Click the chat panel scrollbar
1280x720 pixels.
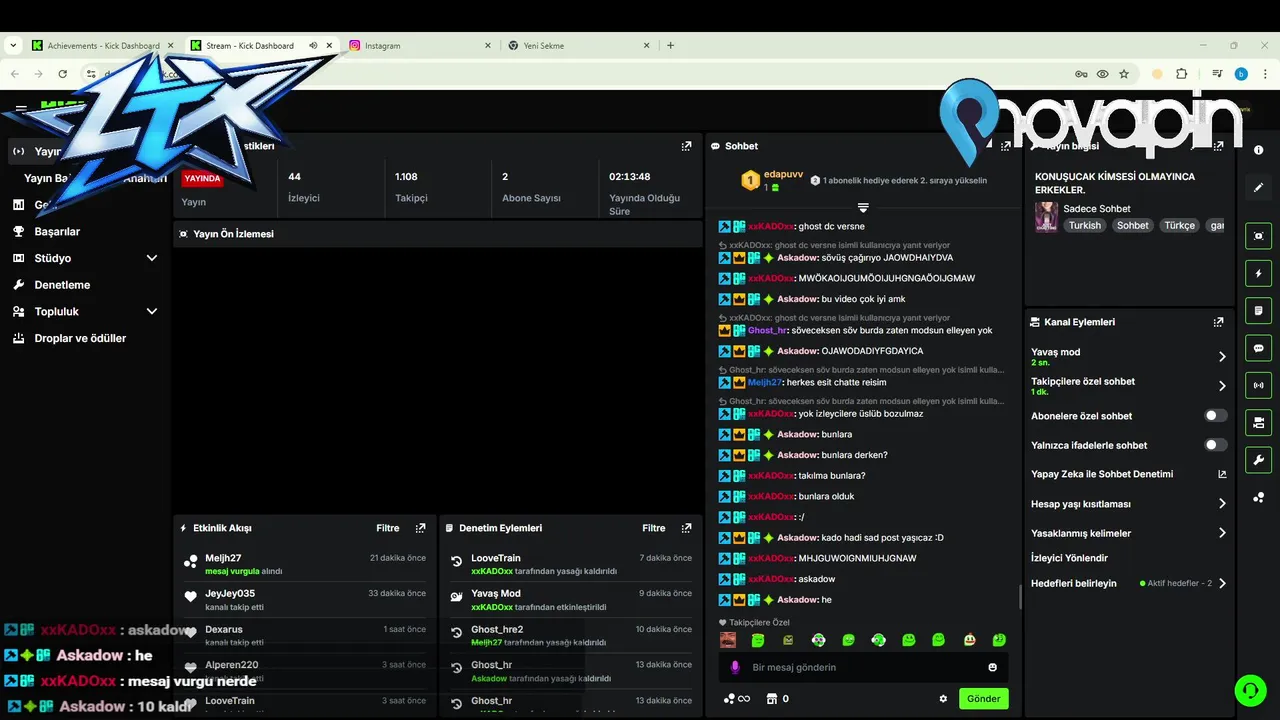tap(1020, 598)
